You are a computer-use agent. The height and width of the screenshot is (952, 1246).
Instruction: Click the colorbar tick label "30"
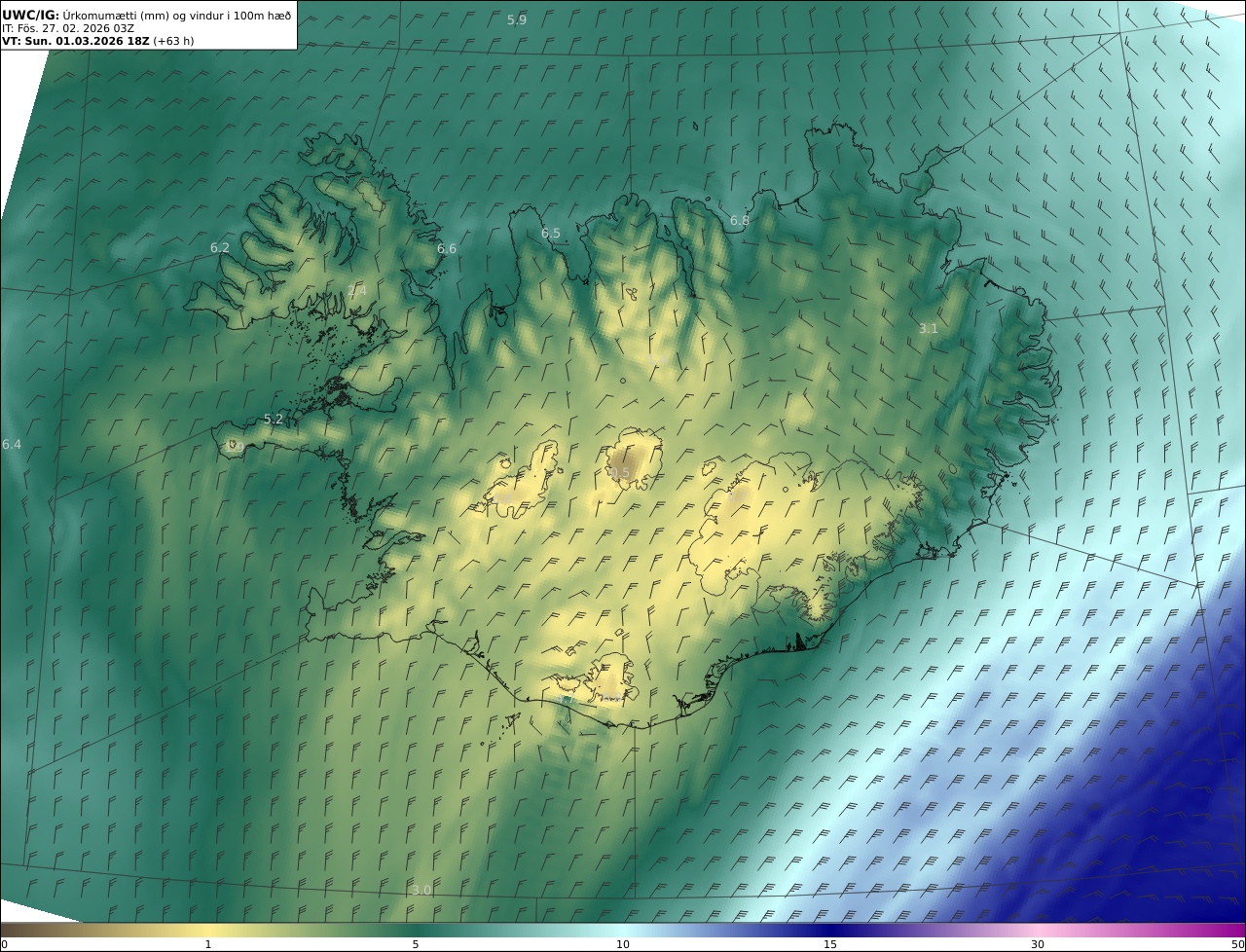(x=1038, y=944)
